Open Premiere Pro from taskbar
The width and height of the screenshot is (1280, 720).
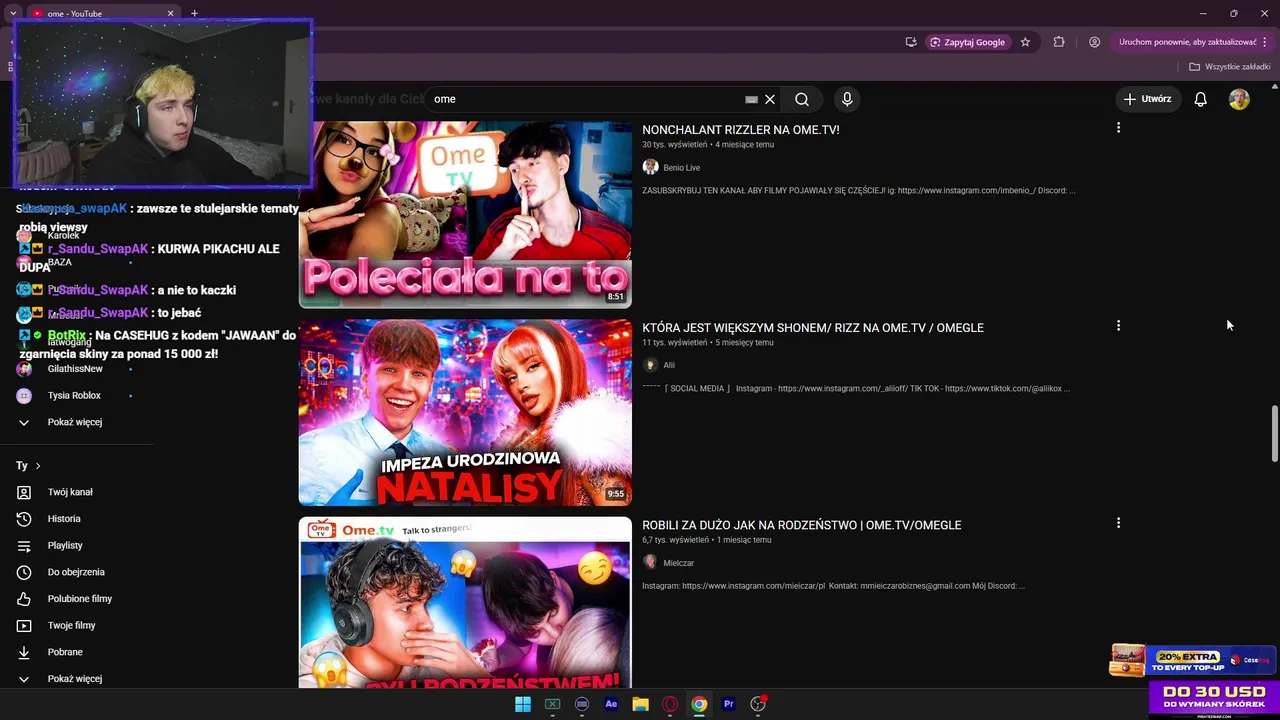coord(729,704)
